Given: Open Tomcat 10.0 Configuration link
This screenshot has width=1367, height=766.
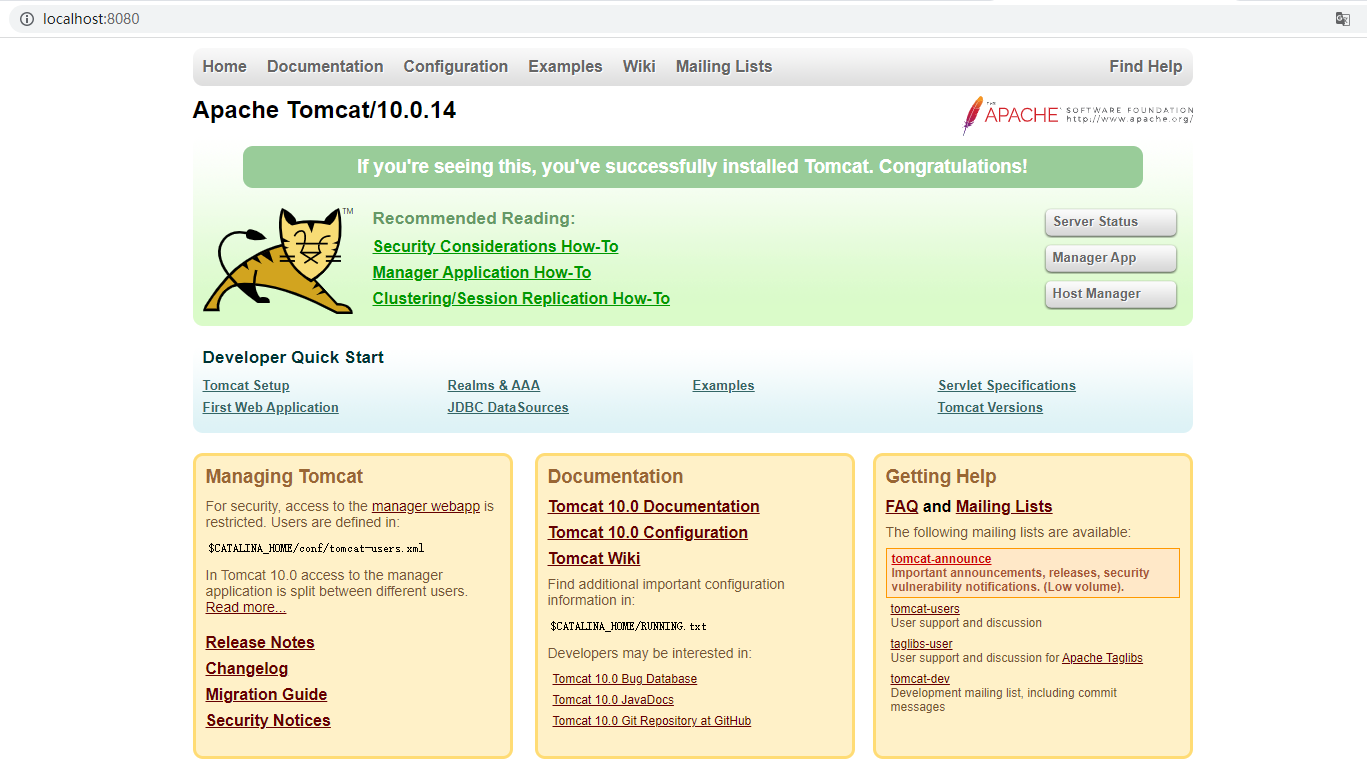Looking at the screenshot, I should click(648, 533).
